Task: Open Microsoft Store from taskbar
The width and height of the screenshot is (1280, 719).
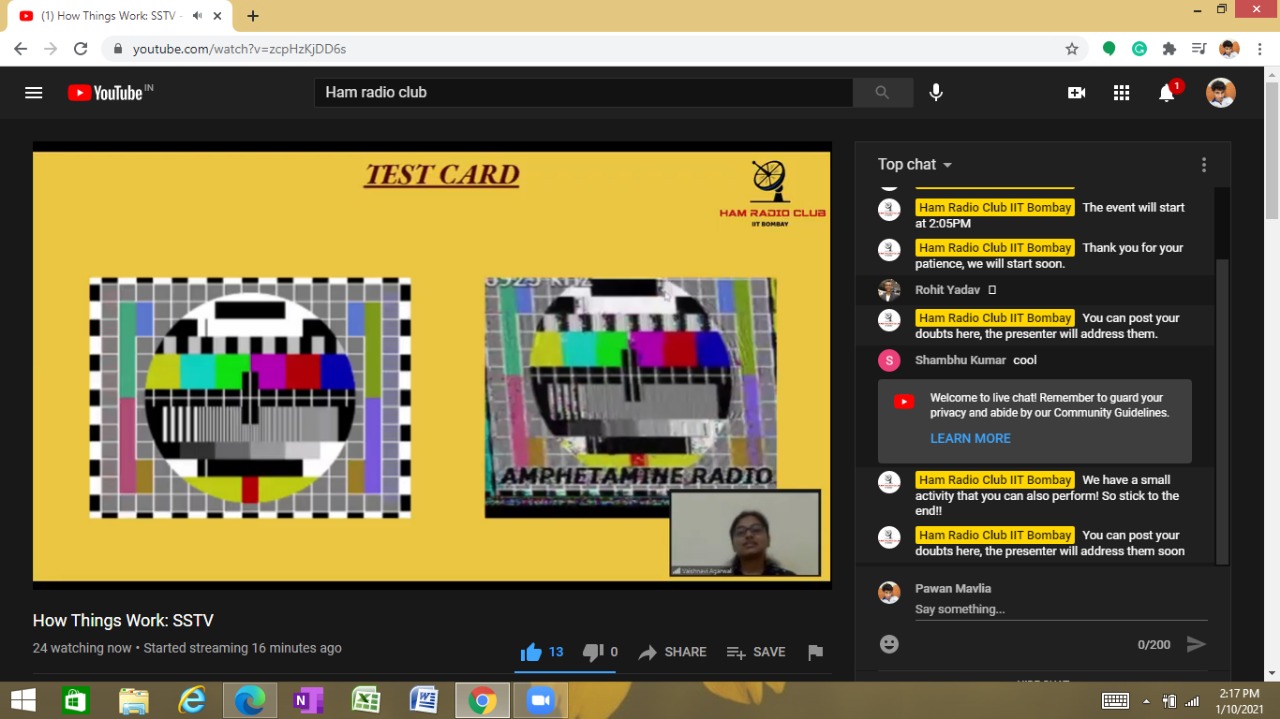Action: pyautogui.click(x=76, y=700)
